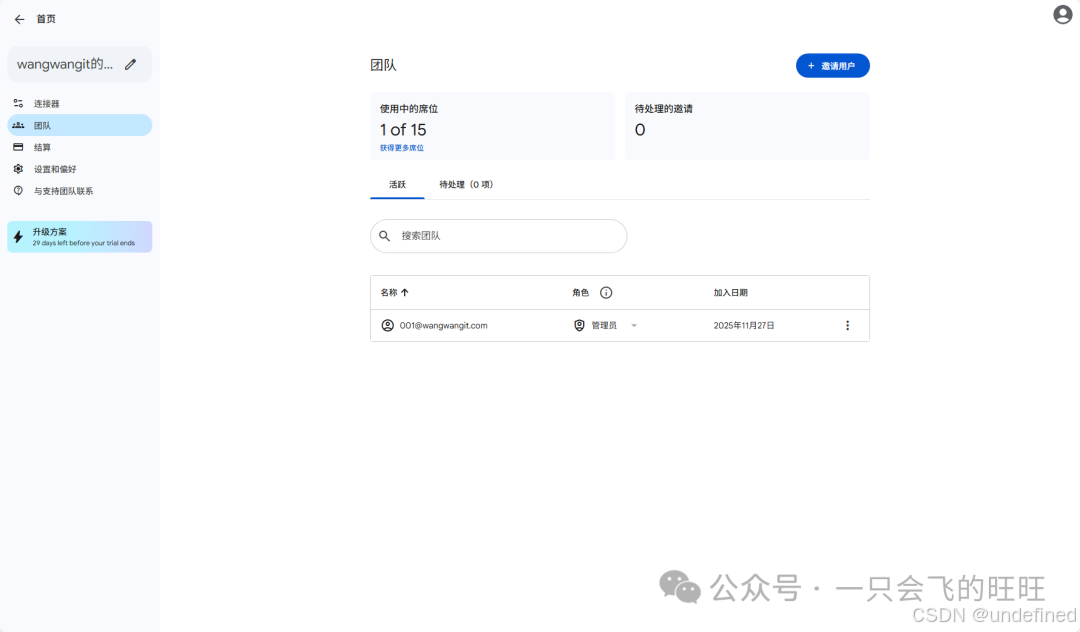Click the date 2025年11月27日
1080x632 pixels.
pos(744,326)
